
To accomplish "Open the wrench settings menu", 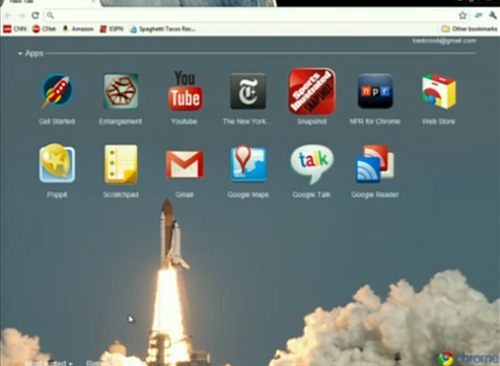I will click(493, 15).
